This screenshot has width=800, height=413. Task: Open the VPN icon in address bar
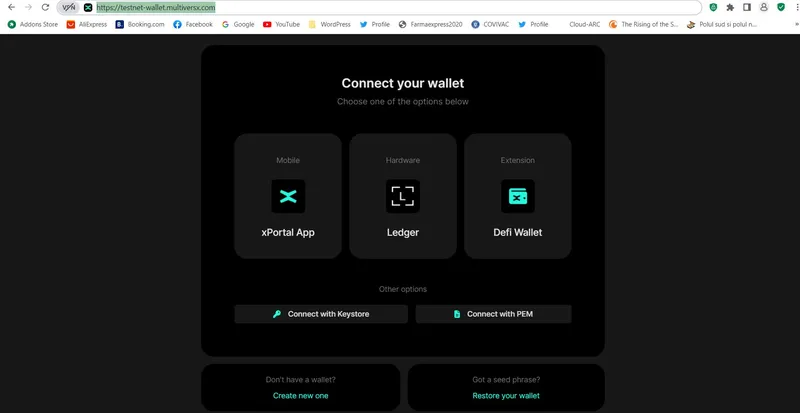[68, 7]
